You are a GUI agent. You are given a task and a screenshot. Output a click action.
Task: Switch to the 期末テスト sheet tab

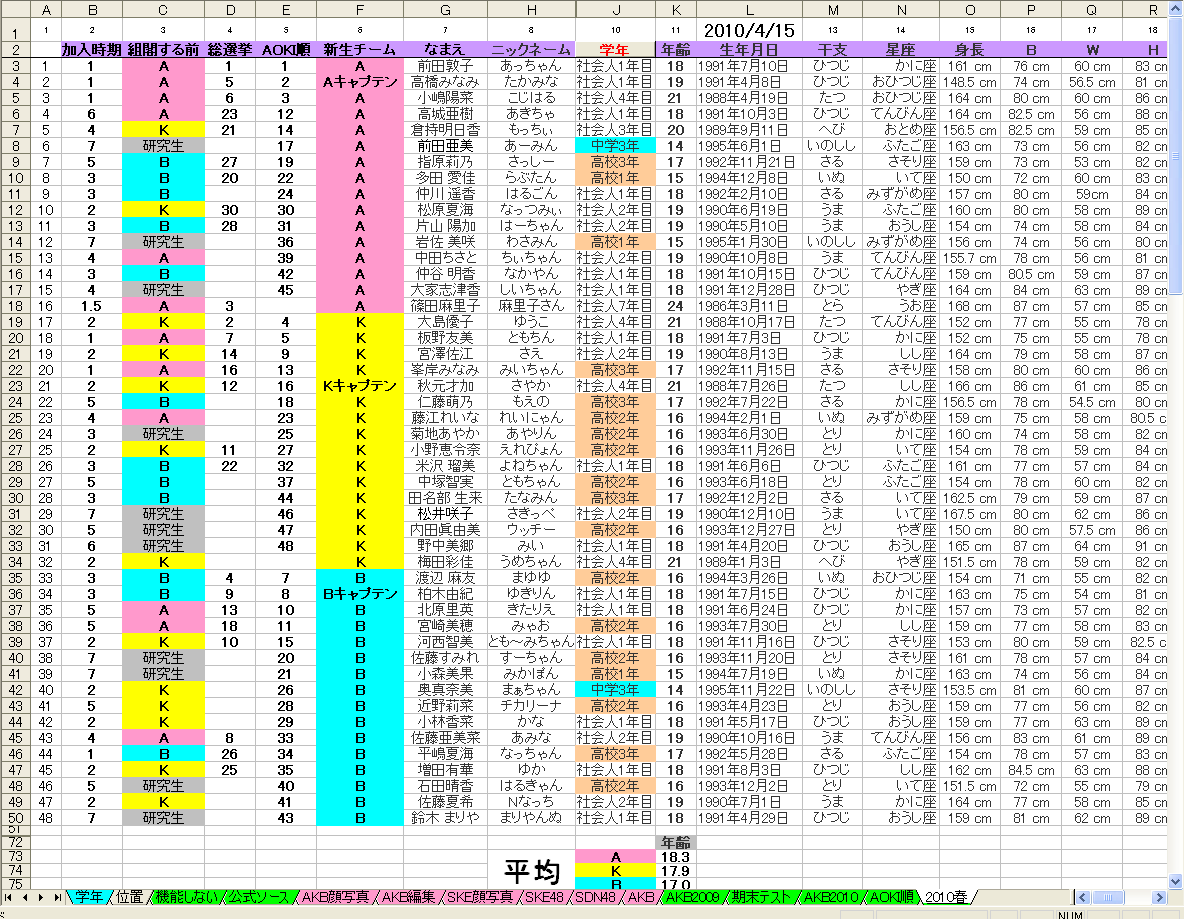pyautogui.click(x=760, y=897)
